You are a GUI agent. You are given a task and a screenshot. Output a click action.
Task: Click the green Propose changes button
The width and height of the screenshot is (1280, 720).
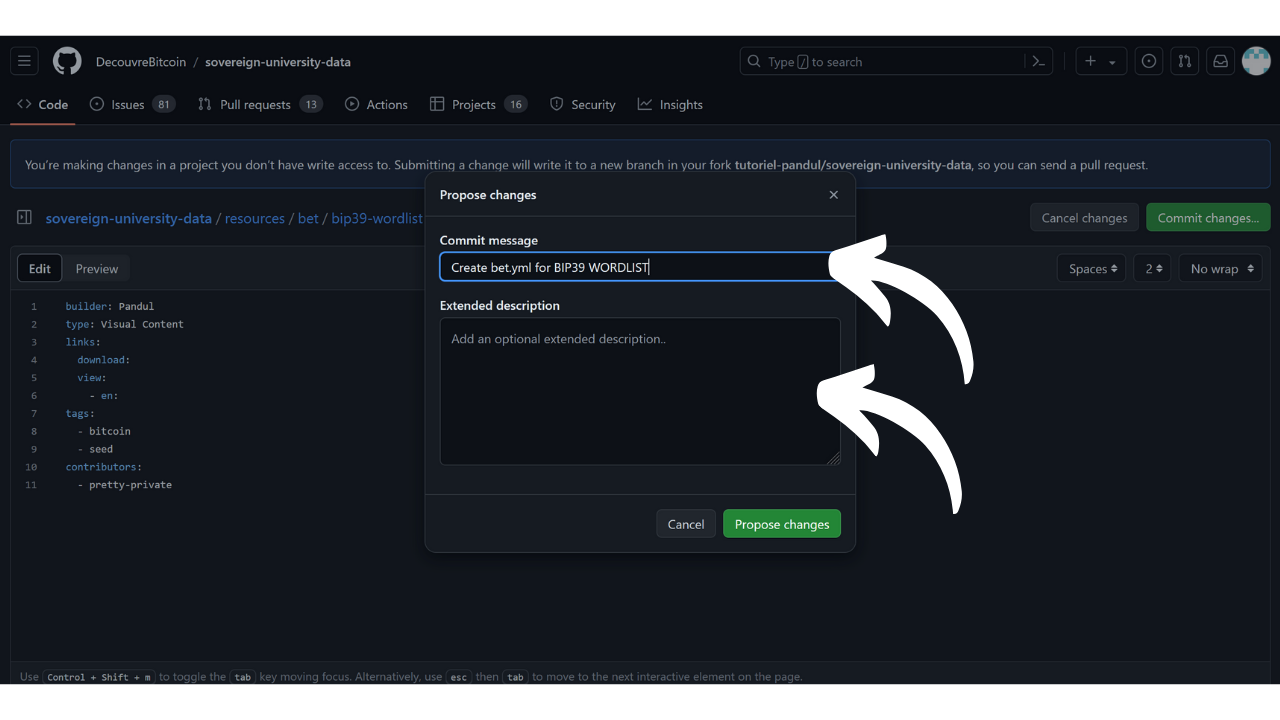782,524
